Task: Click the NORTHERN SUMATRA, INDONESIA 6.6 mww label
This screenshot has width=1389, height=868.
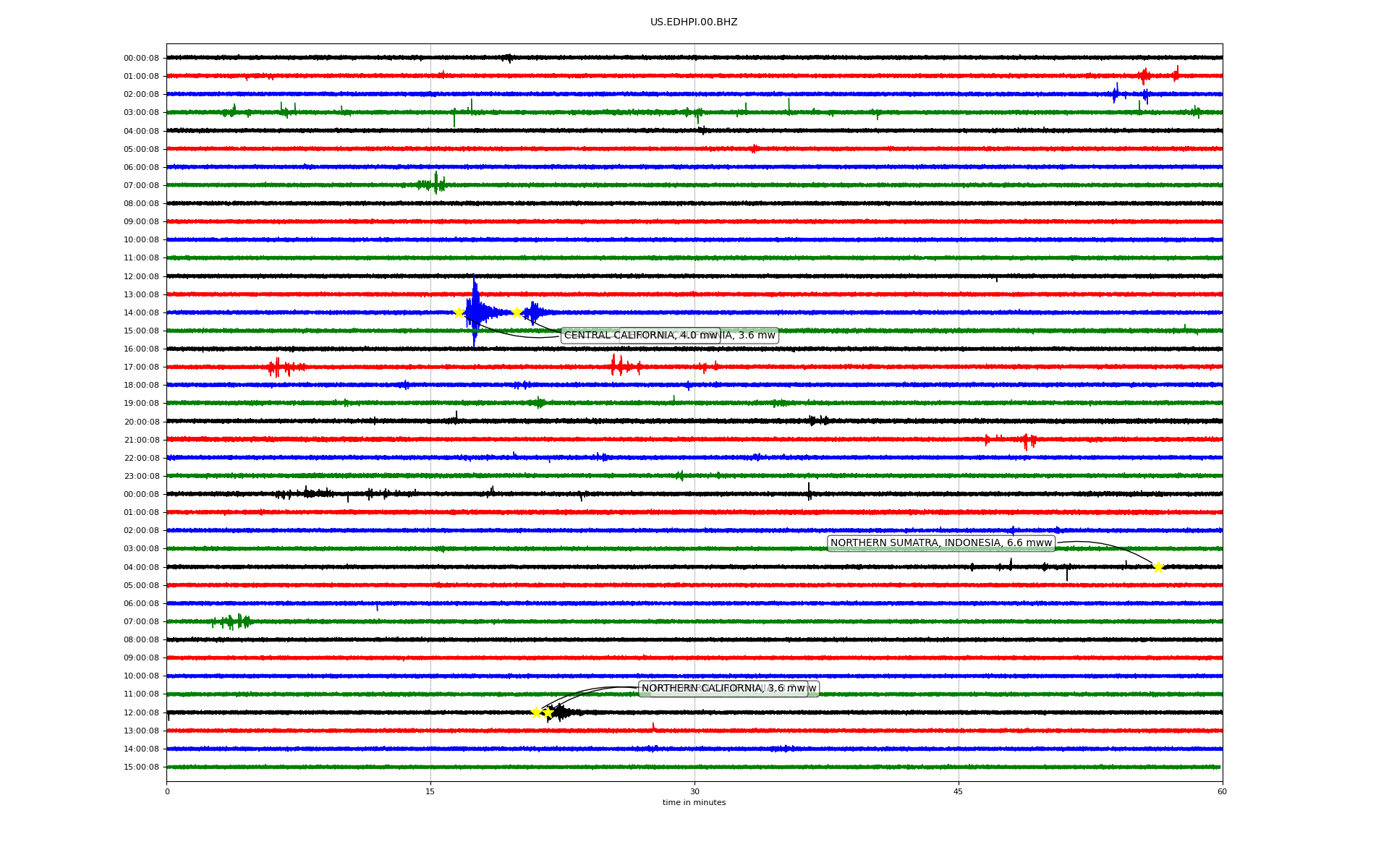Action: click(940, 543)
